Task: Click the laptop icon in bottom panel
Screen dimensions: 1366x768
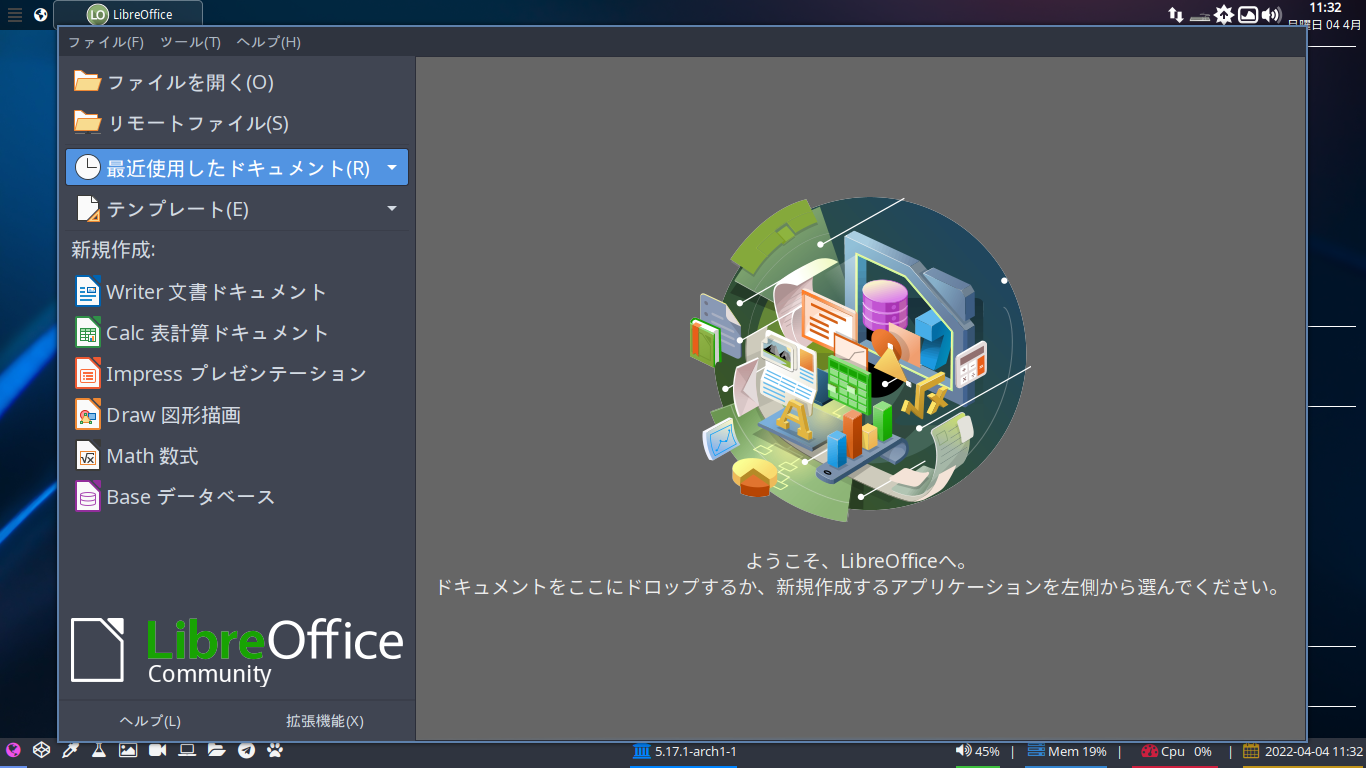Action: pyautogui.click(x=186, y=750)
